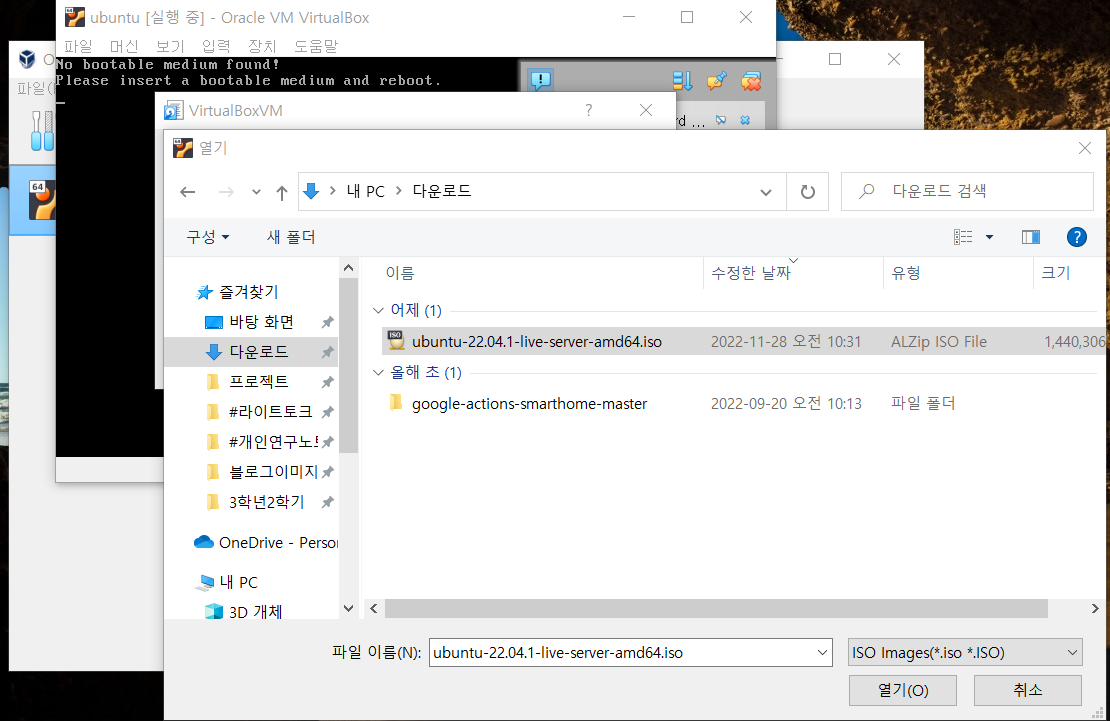The image size is (1110, 721).
Task: Open file name history dropdown arrow
Action: click(x=822, y=652)
